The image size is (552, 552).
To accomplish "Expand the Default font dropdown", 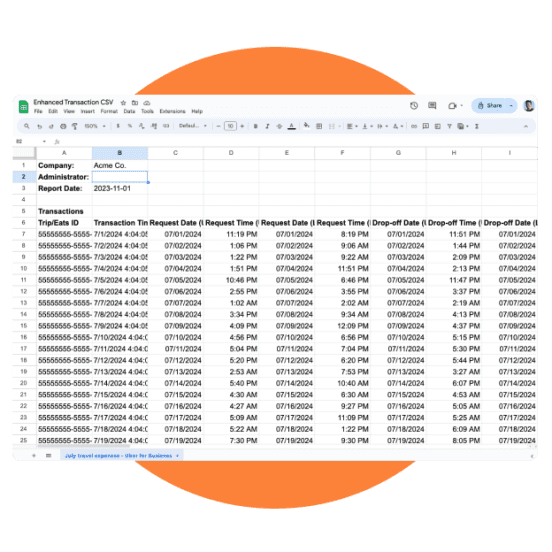I will point(193,126).
